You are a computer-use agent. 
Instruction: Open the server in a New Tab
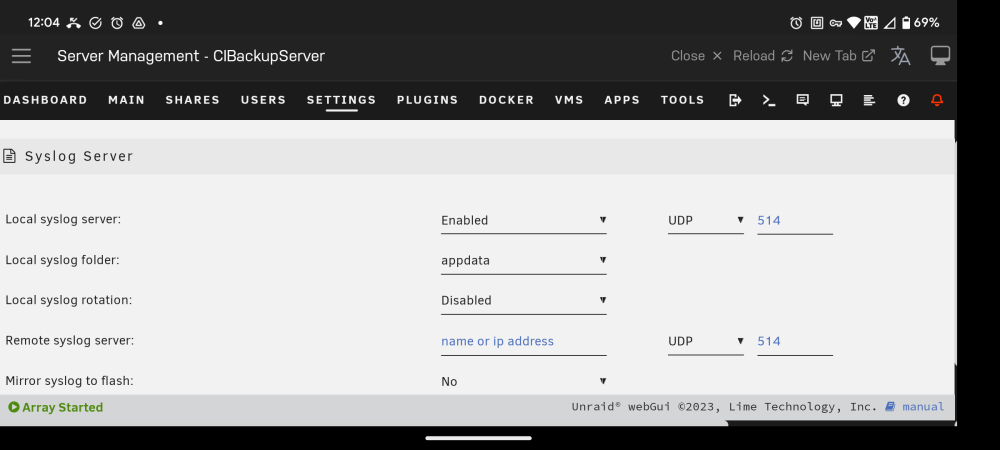coord(839,56)
